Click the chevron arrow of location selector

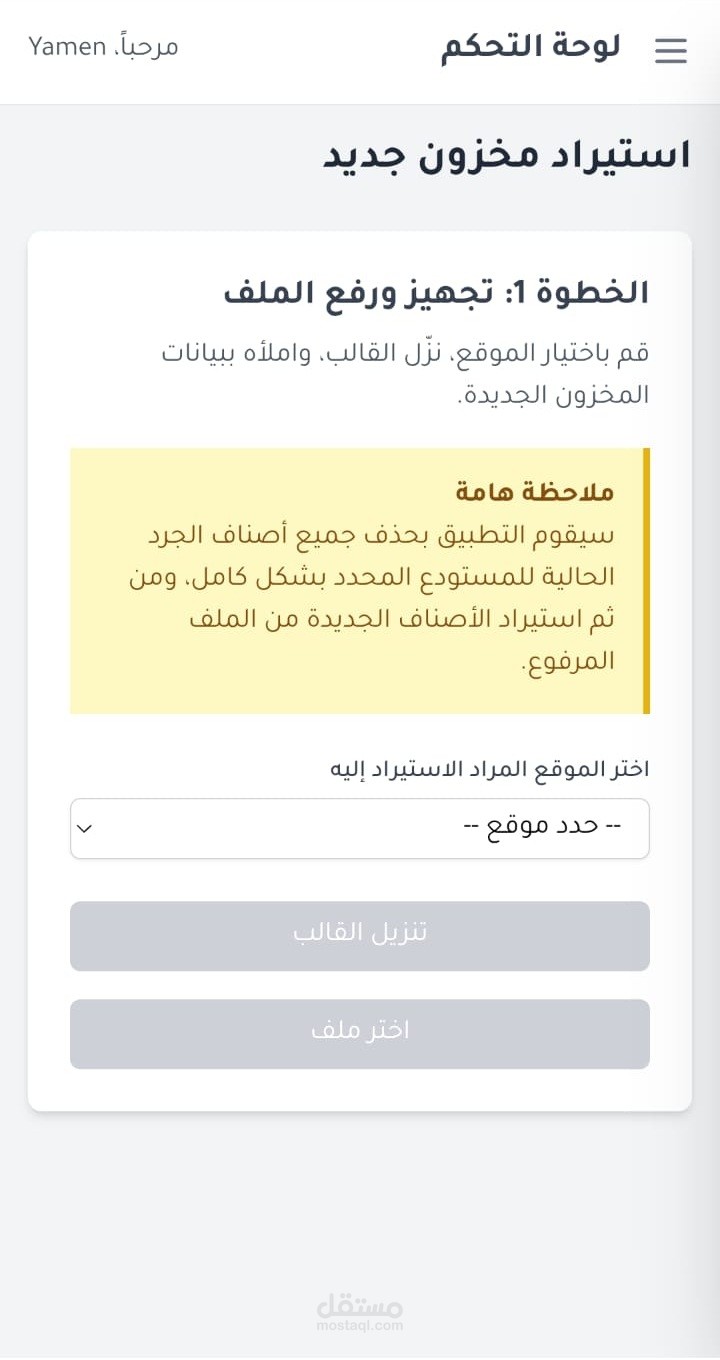[85, 828]
